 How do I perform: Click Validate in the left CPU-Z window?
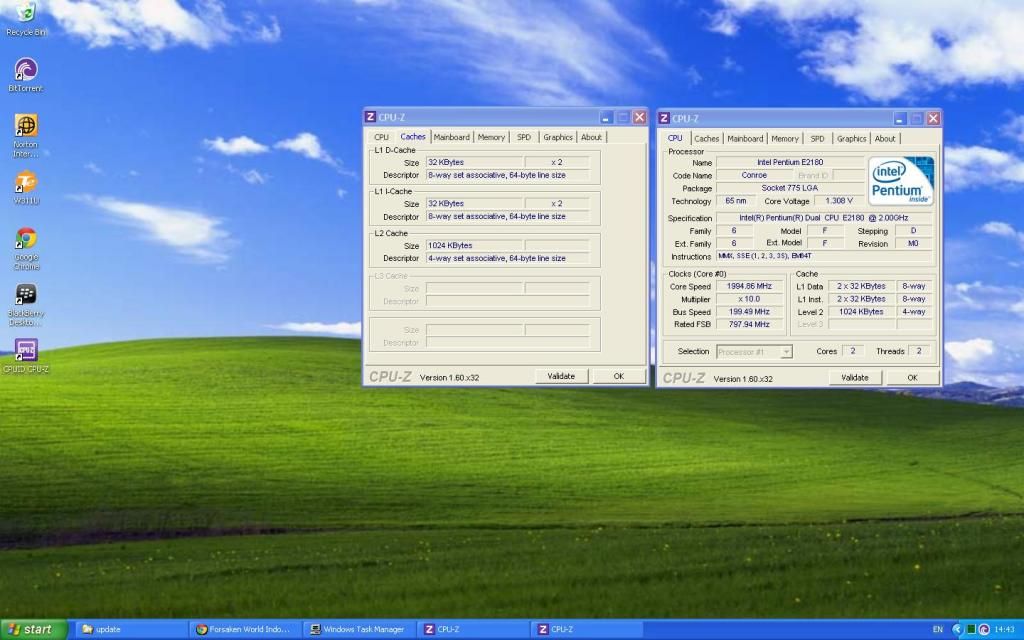click(561, 376)
